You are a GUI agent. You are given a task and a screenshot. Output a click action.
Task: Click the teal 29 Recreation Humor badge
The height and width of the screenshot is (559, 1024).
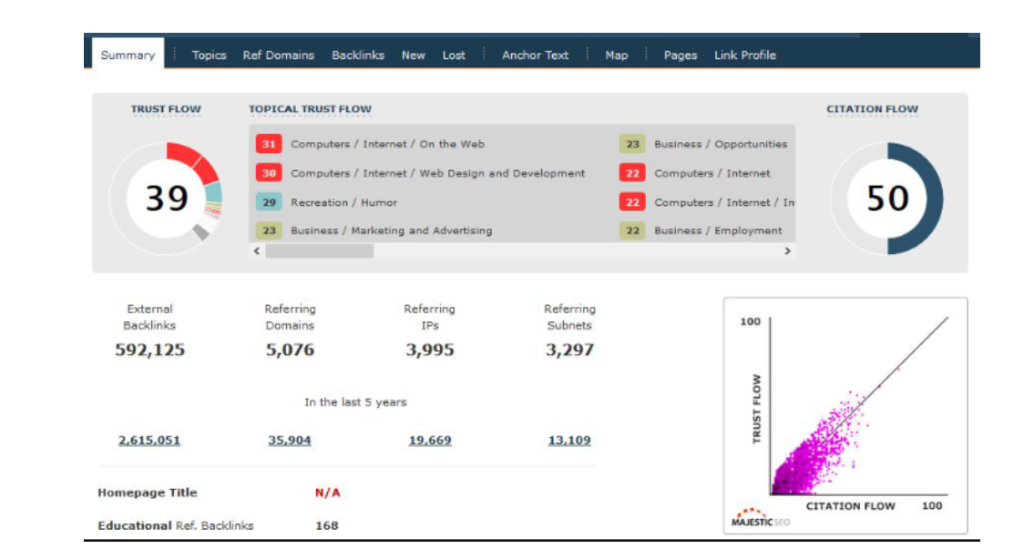click(x=268, y=202)
